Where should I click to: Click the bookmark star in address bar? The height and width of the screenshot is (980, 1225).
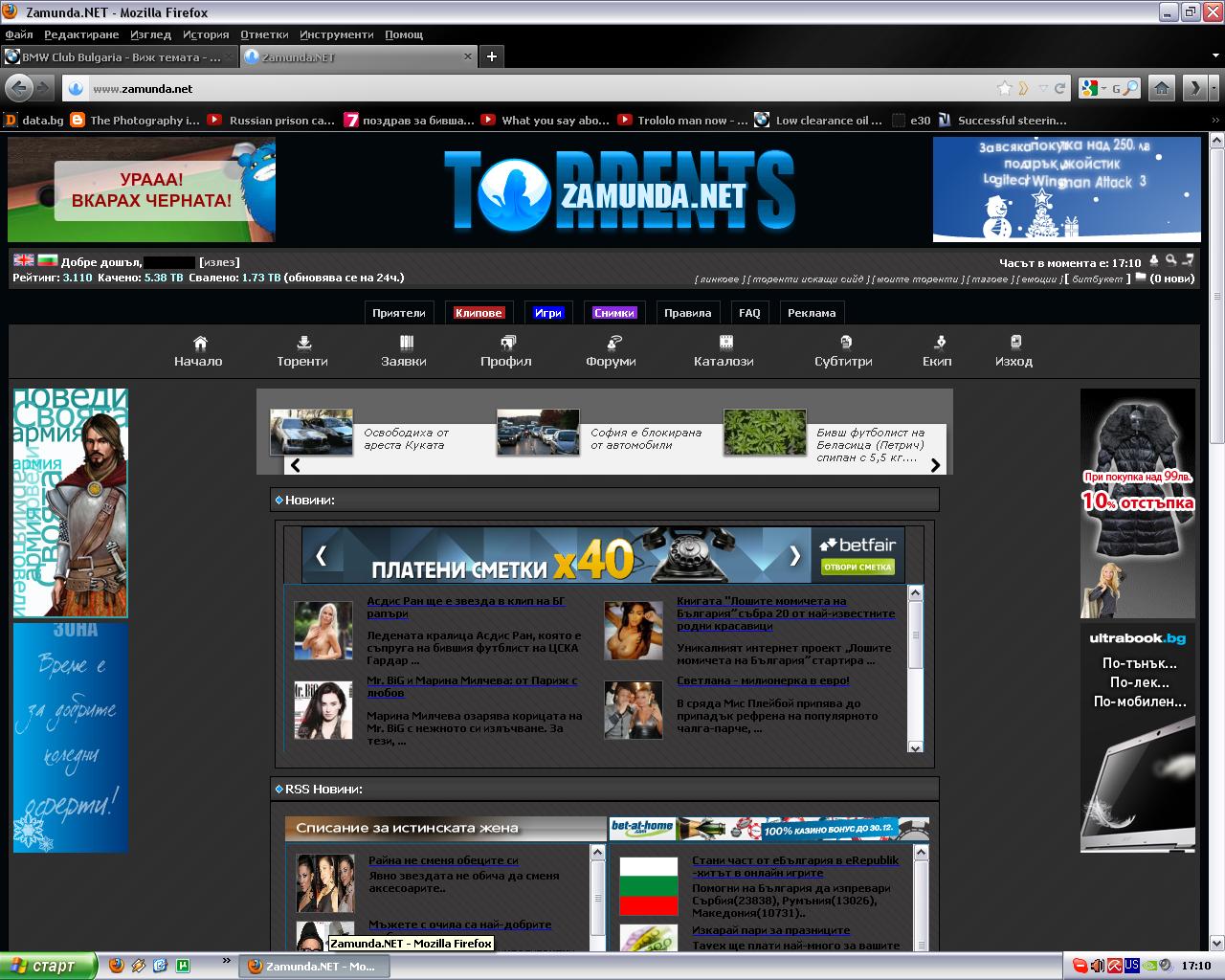1004,88
